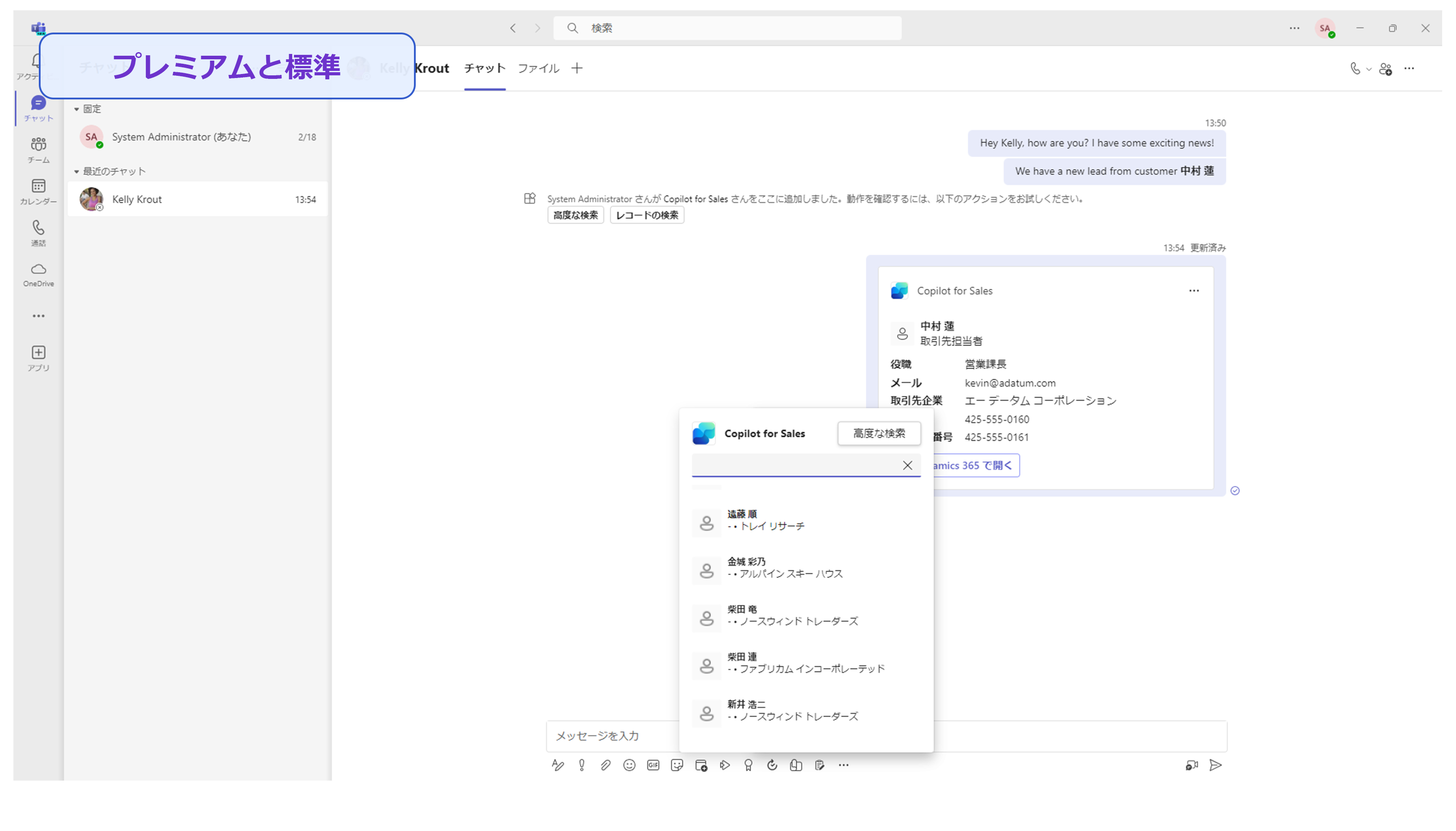Open the SA profile avatar menu
This screenshot has height=831, width=1456.
point(1325,28)
